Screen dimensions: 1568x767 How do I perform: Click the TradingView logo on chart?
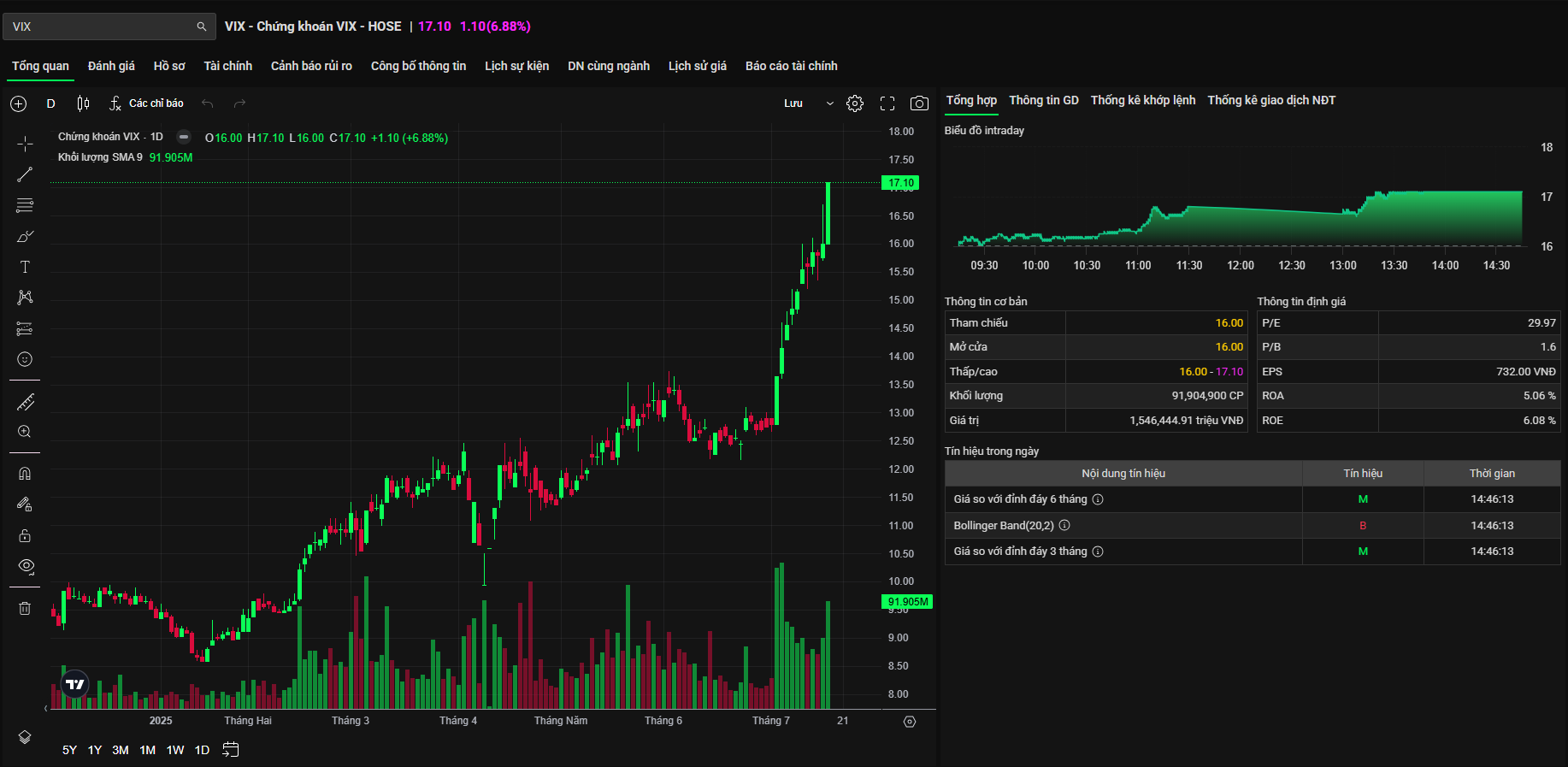click(75, 684)
